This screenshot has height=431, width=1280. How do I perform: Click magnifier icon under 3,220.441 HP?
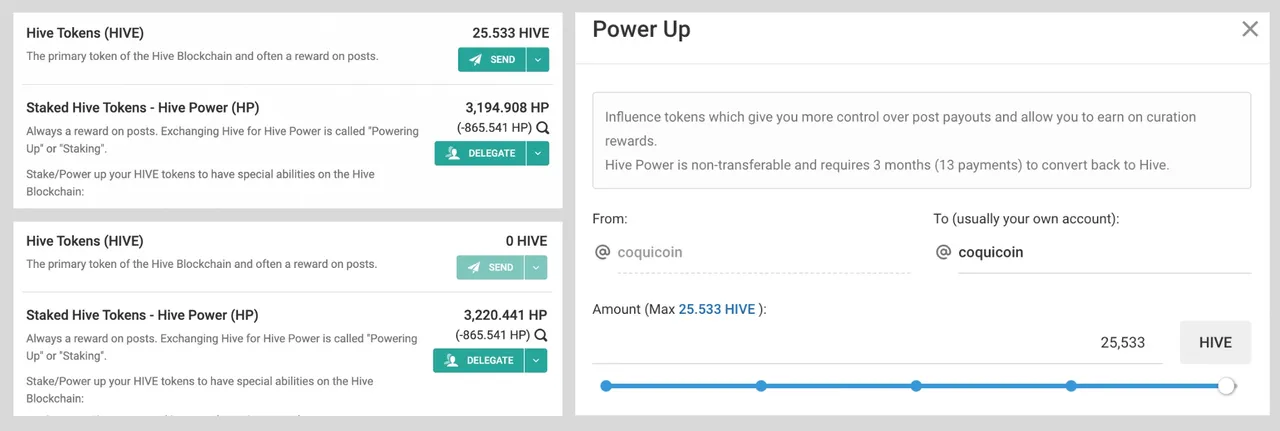tap(542, 335)
